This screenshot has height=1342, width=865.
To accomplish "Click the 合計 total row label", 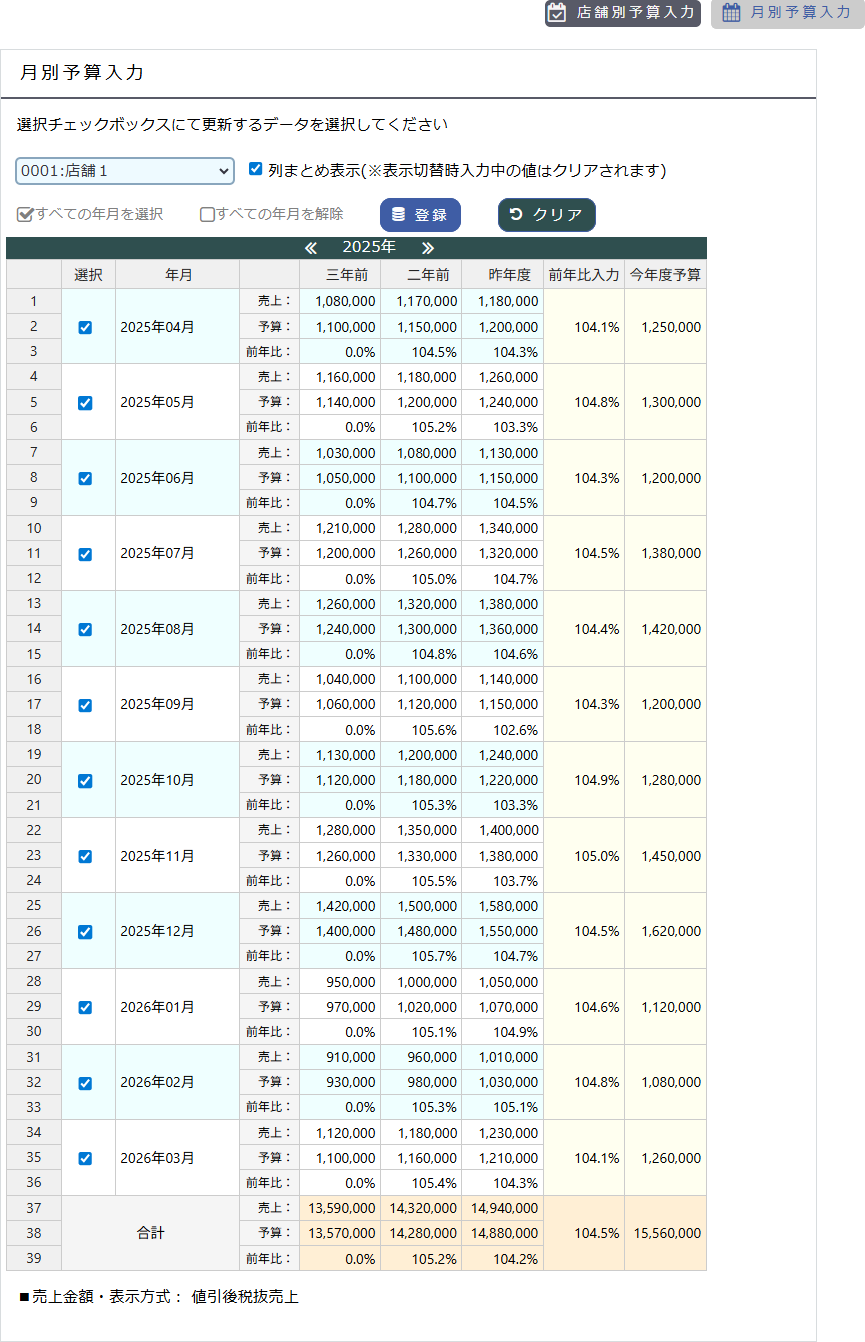I will coord(151,1233).
